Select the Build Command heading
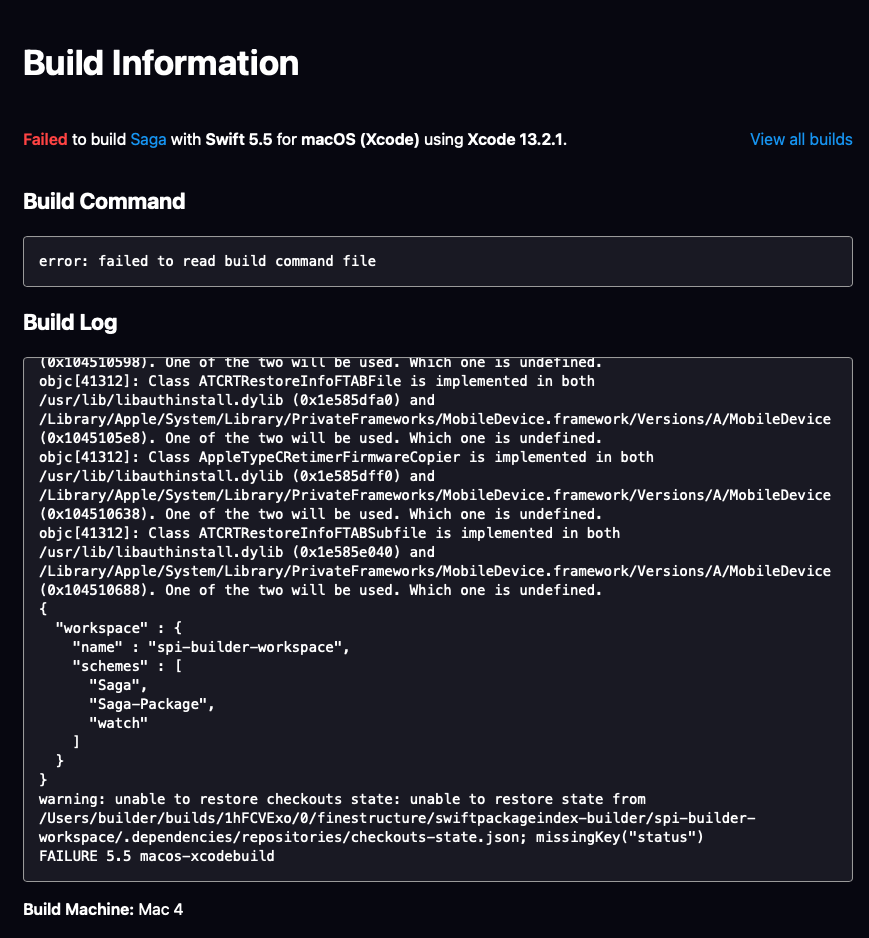Viewport: 869px width, 938px height. (104, 201)
